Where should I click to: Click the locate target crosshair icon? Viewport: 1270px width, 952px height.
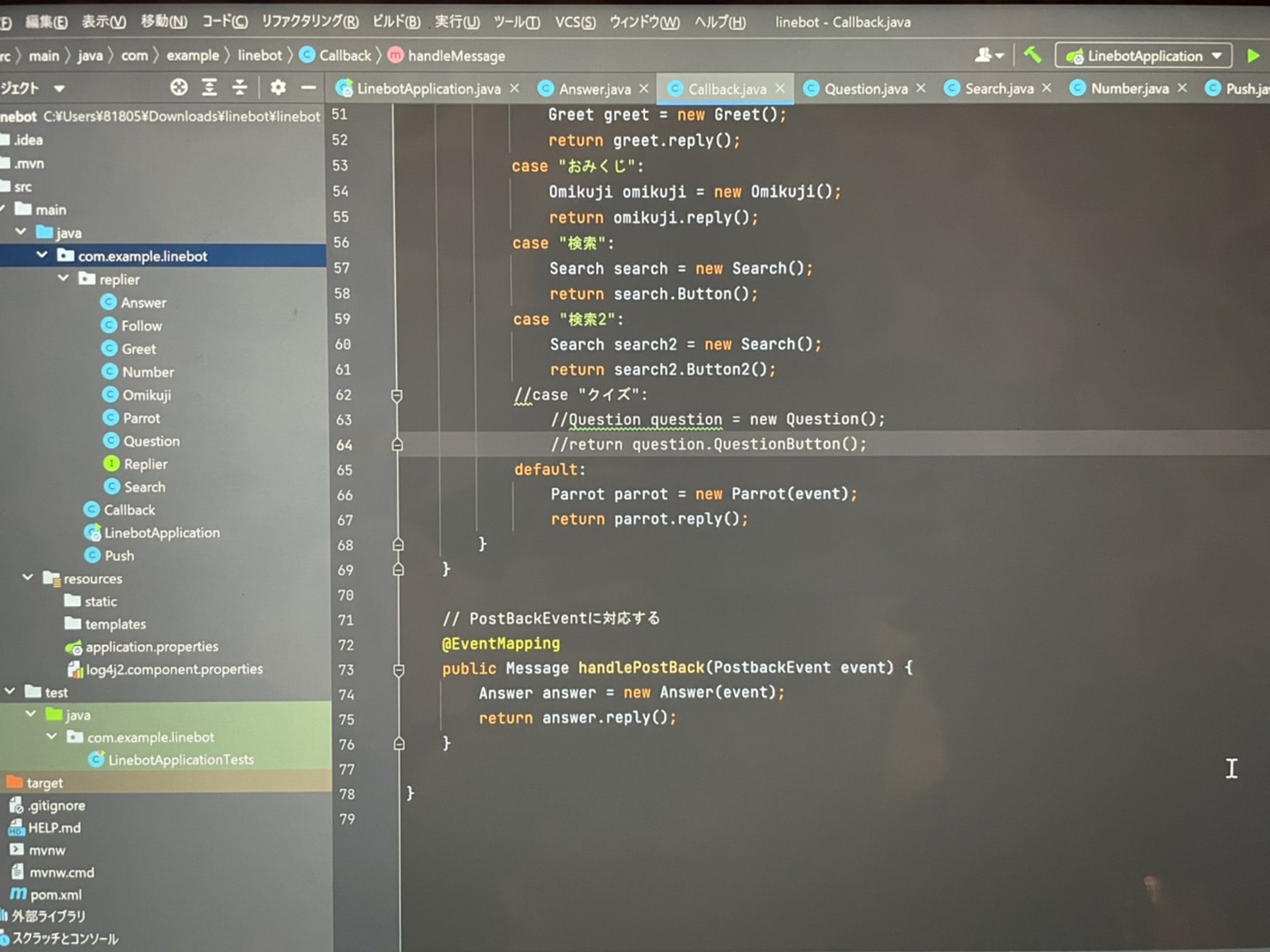(179, 88)
